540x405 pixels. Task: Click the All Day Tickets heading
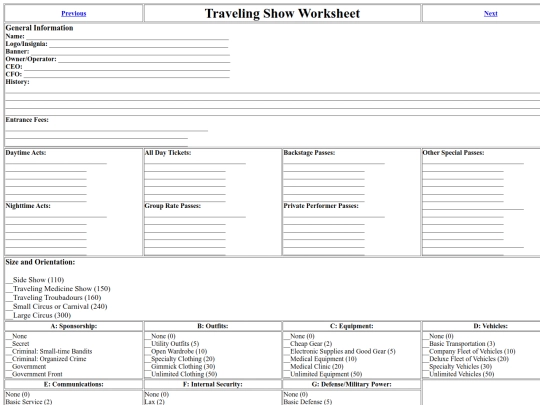coord(168,153)
